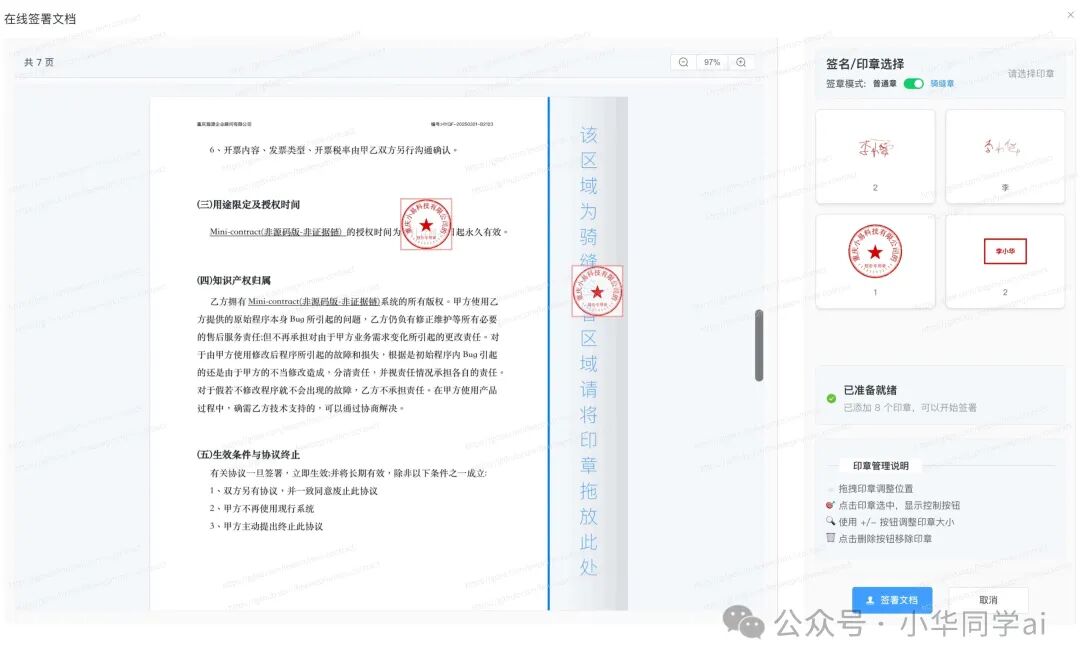Click the green checkmark in 已准备就绪 panel
This screenshot has width=1080, height=667.
[x=830, y=397]
